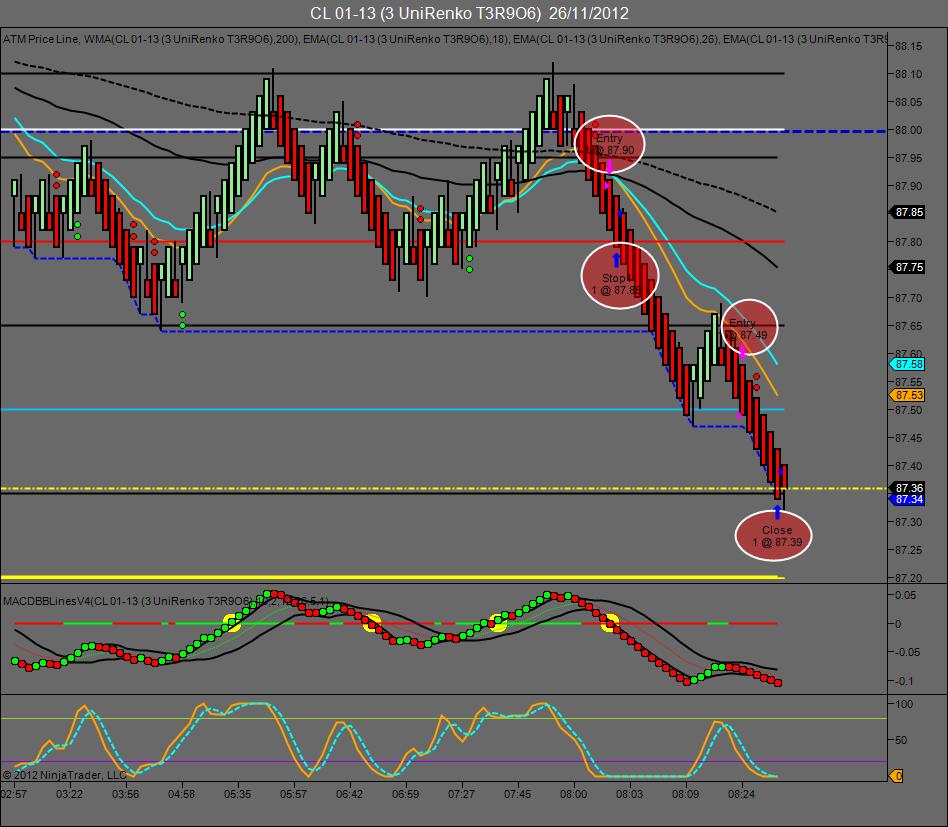Click the 88.15 price axis label
The height and width of the screenshot is (827, 948).
tap(908, 47)
